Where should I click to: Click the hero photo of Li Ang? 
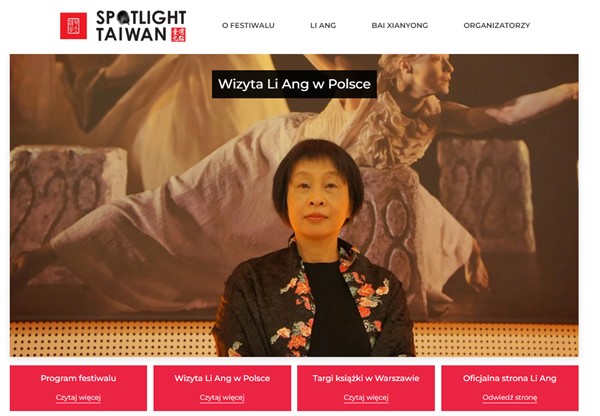[x=294, y=206]
